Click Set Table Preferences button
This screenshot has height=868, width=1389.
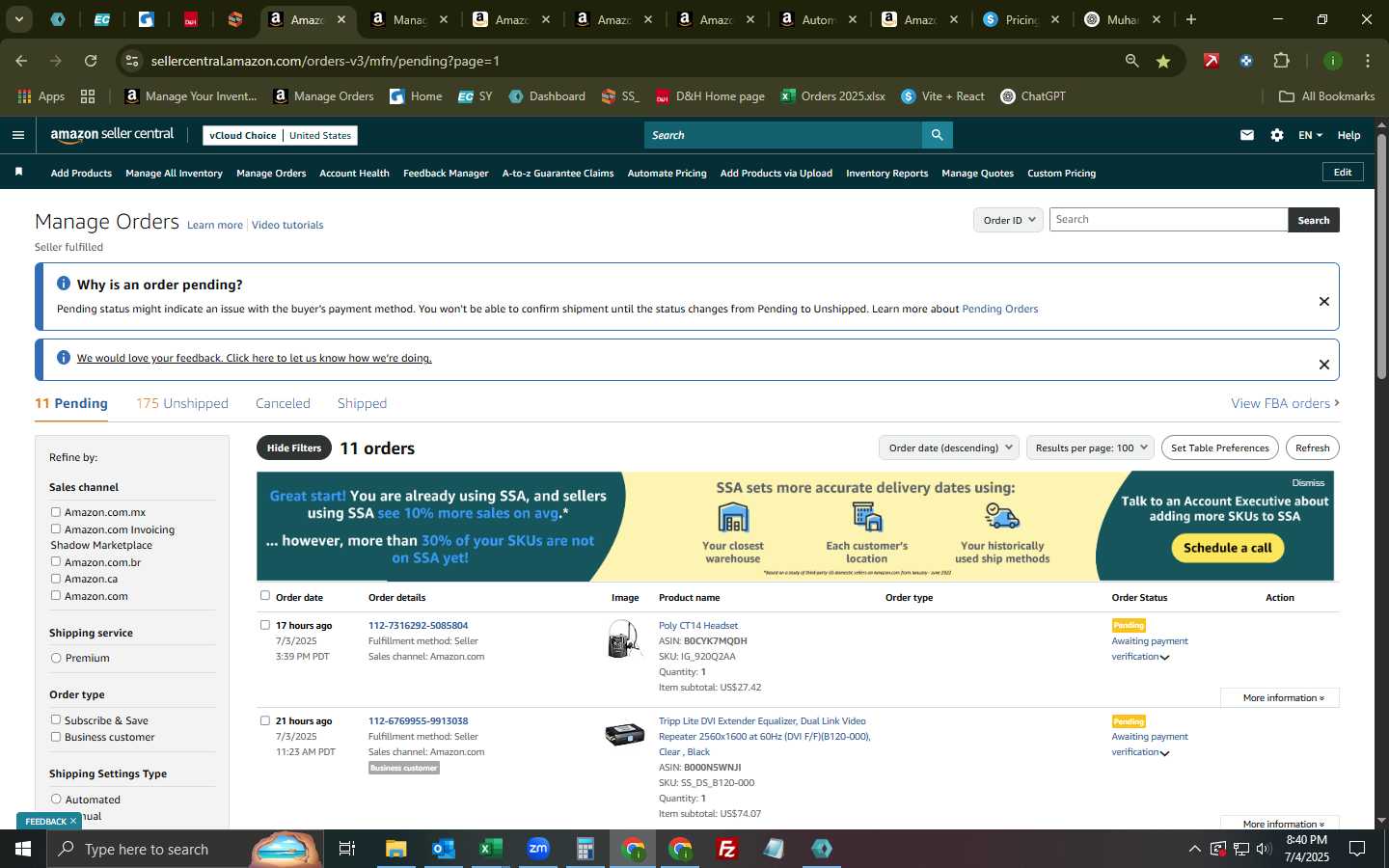click(x=1219, y=448)
